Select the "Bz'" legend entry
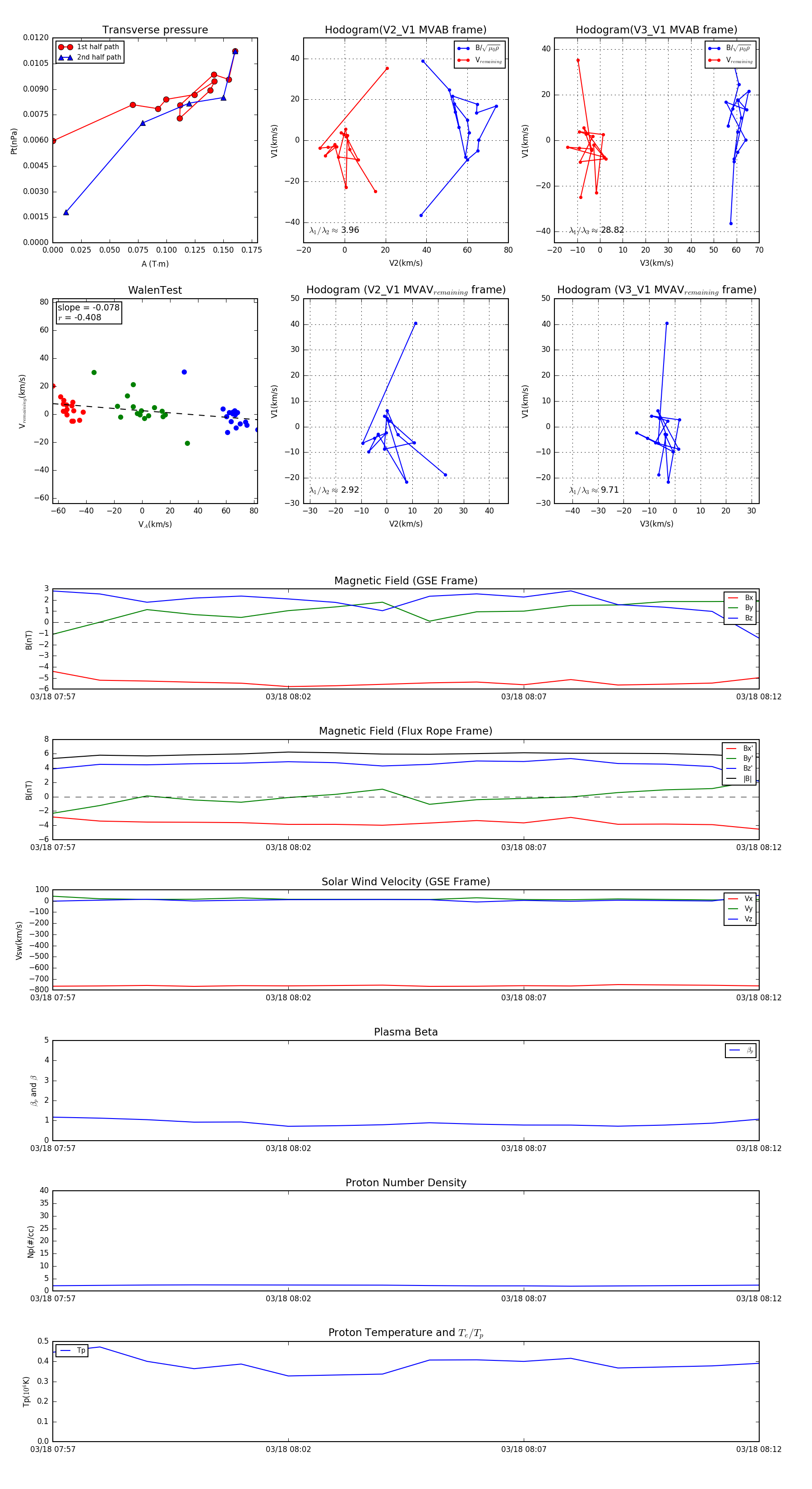812x1489 pixels. (x=740, y=769)
